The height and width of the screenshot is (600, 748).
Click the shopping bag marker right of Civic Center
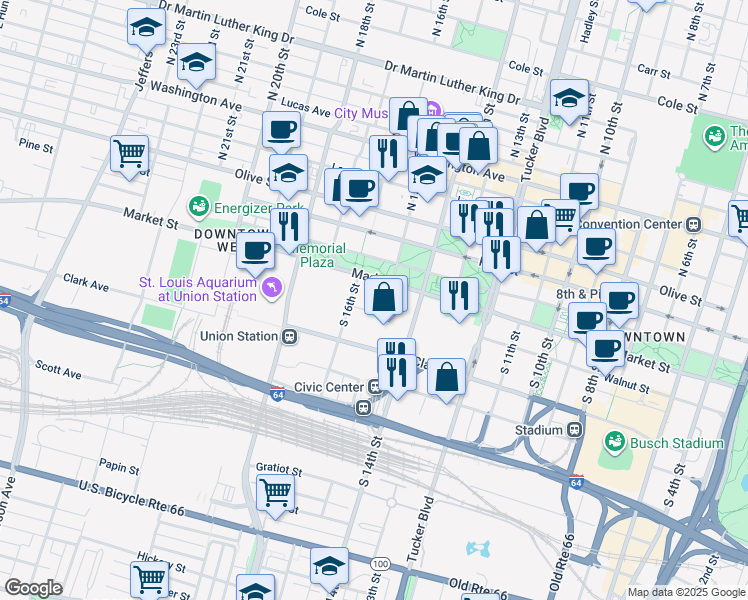tap(447, 379)
